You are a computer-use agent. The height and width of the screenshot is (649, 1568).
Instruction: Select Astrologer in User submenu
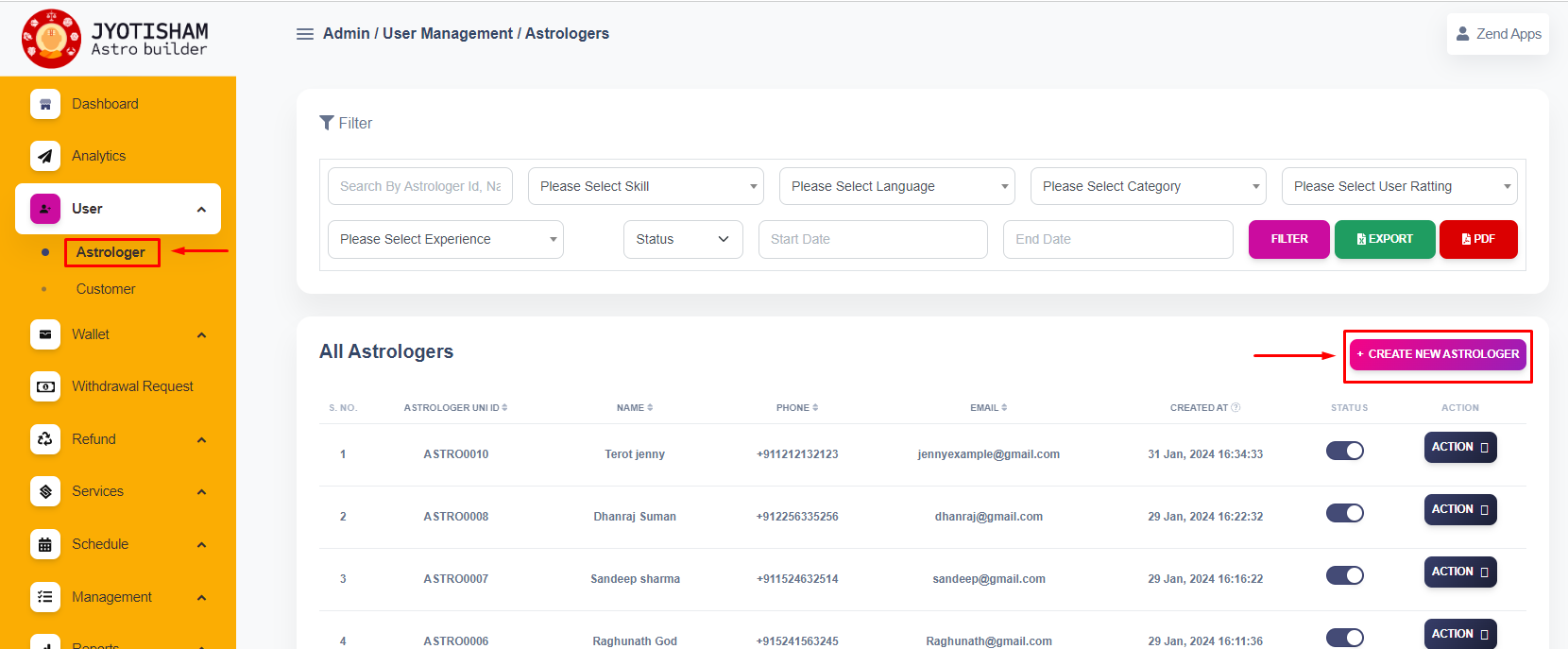pos(111,252)
